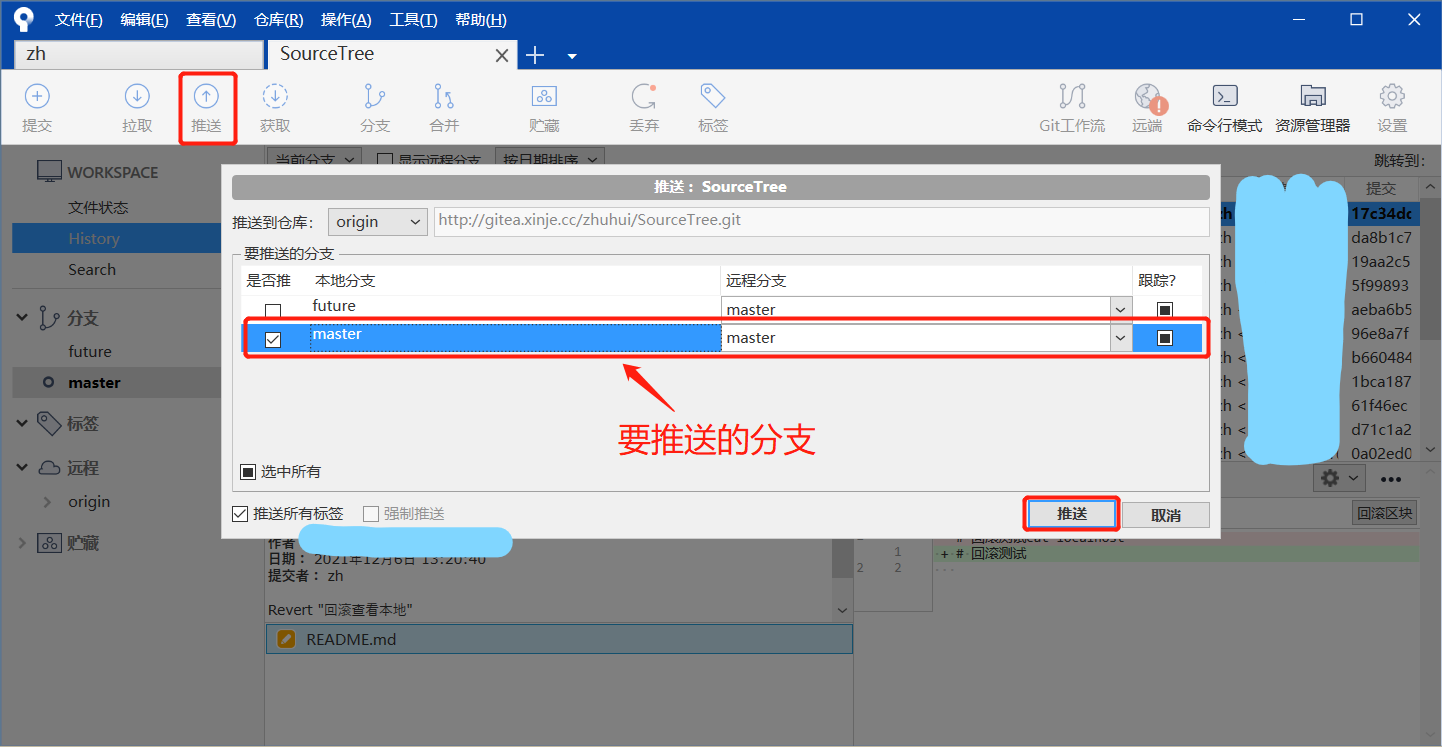This screenshot has height=747, width=1442.
Task: Click the 拉取 (Pull) toolbar icon
Action: coord(137,97)
